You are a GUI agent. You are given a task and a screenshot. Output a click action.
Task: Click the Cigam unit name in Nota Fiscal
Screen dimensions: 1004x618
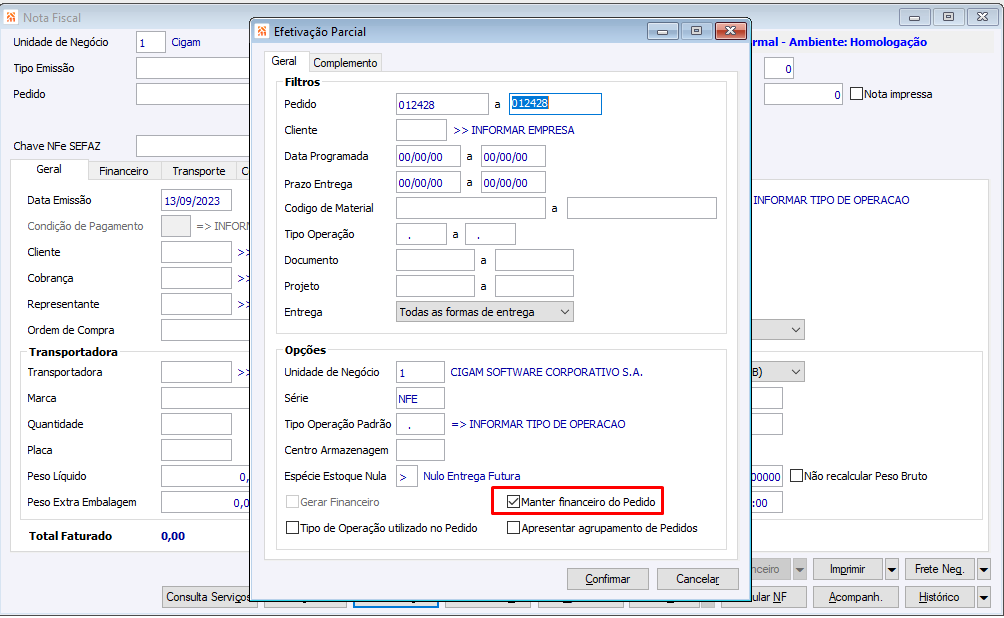(x=186, y=42)
